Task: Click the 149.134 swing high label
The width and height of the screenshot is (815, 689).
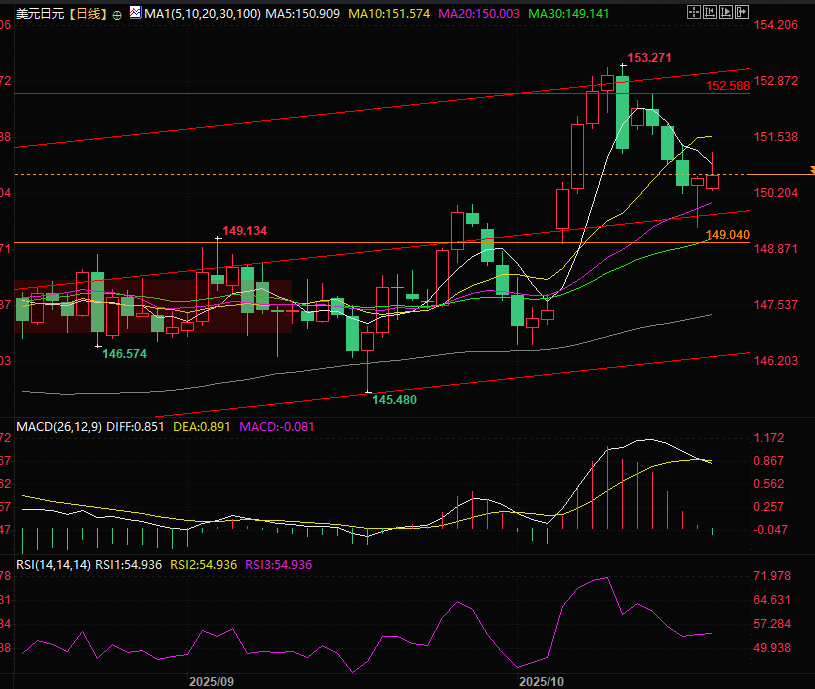Action: tap(244, 231)
